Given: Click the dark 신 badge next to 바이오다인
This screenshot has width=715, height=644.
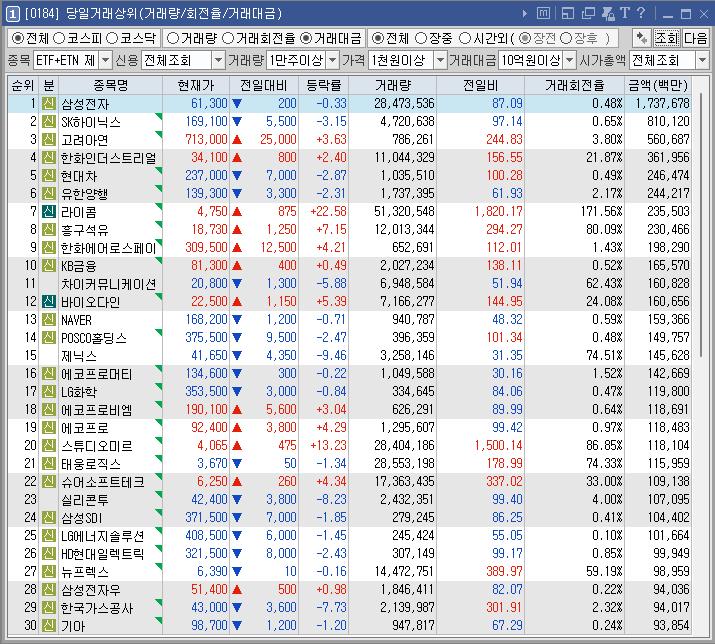Looking at the screenshot, I should coord(49,301).
